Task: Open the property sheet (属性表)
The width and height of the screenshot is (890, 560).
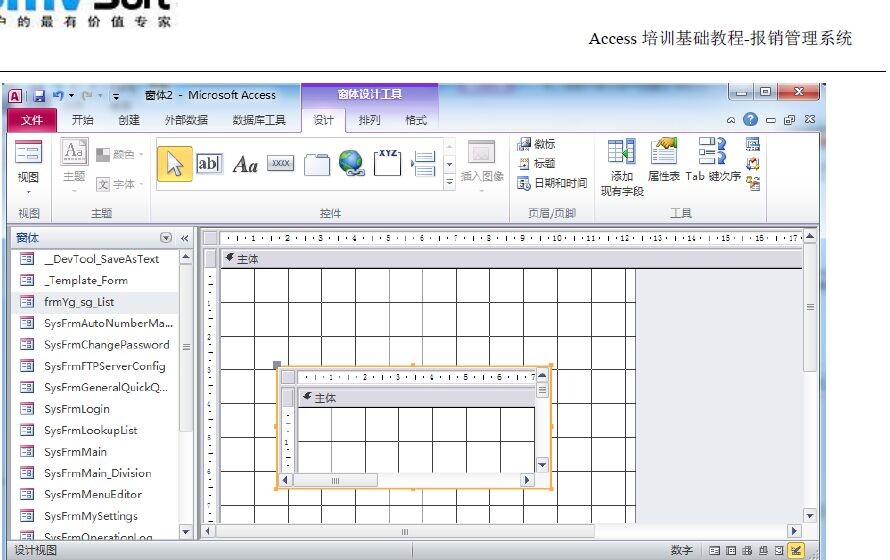Action: (x=664, y=160)
